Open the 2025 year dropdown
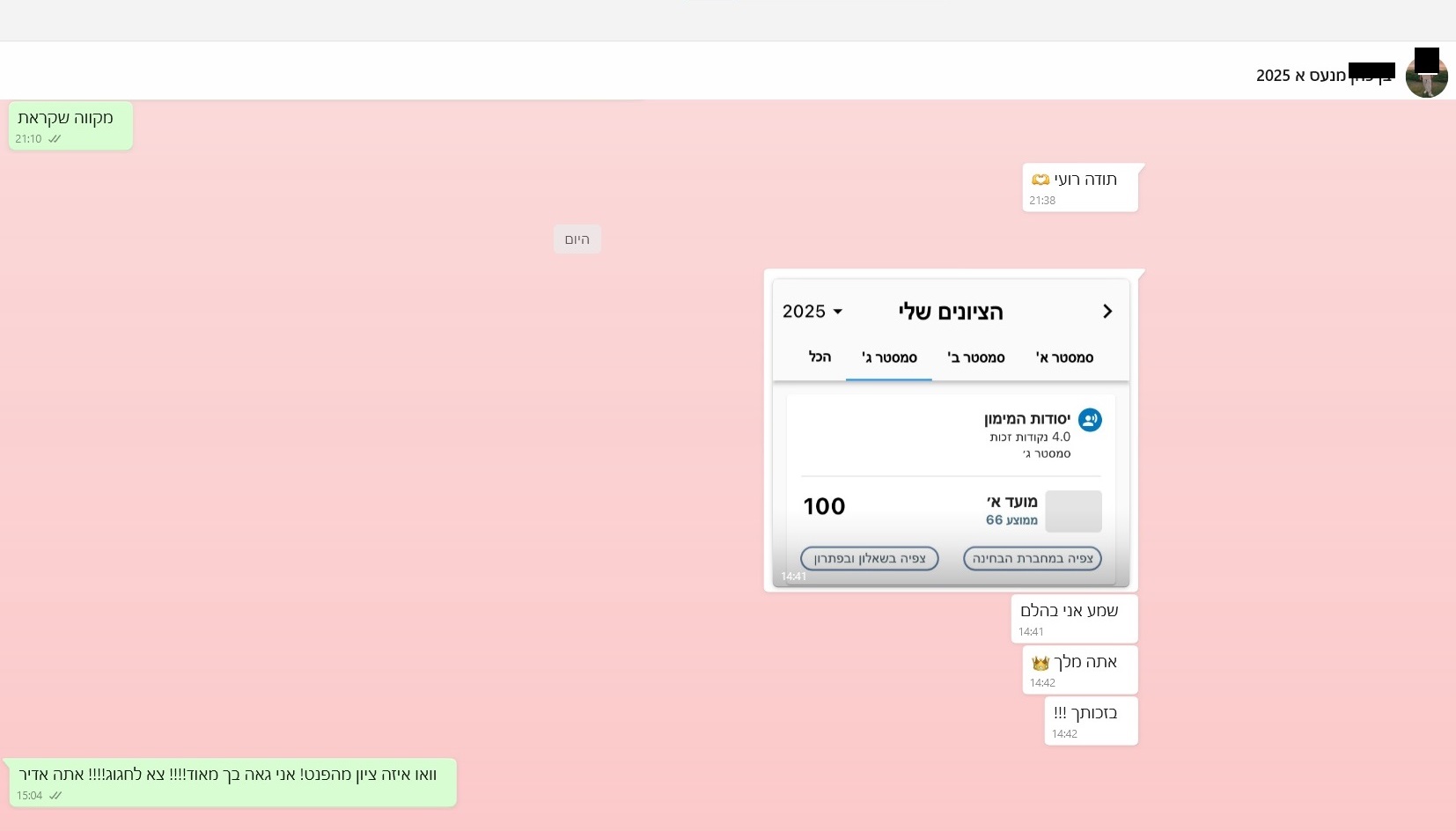 812,312
